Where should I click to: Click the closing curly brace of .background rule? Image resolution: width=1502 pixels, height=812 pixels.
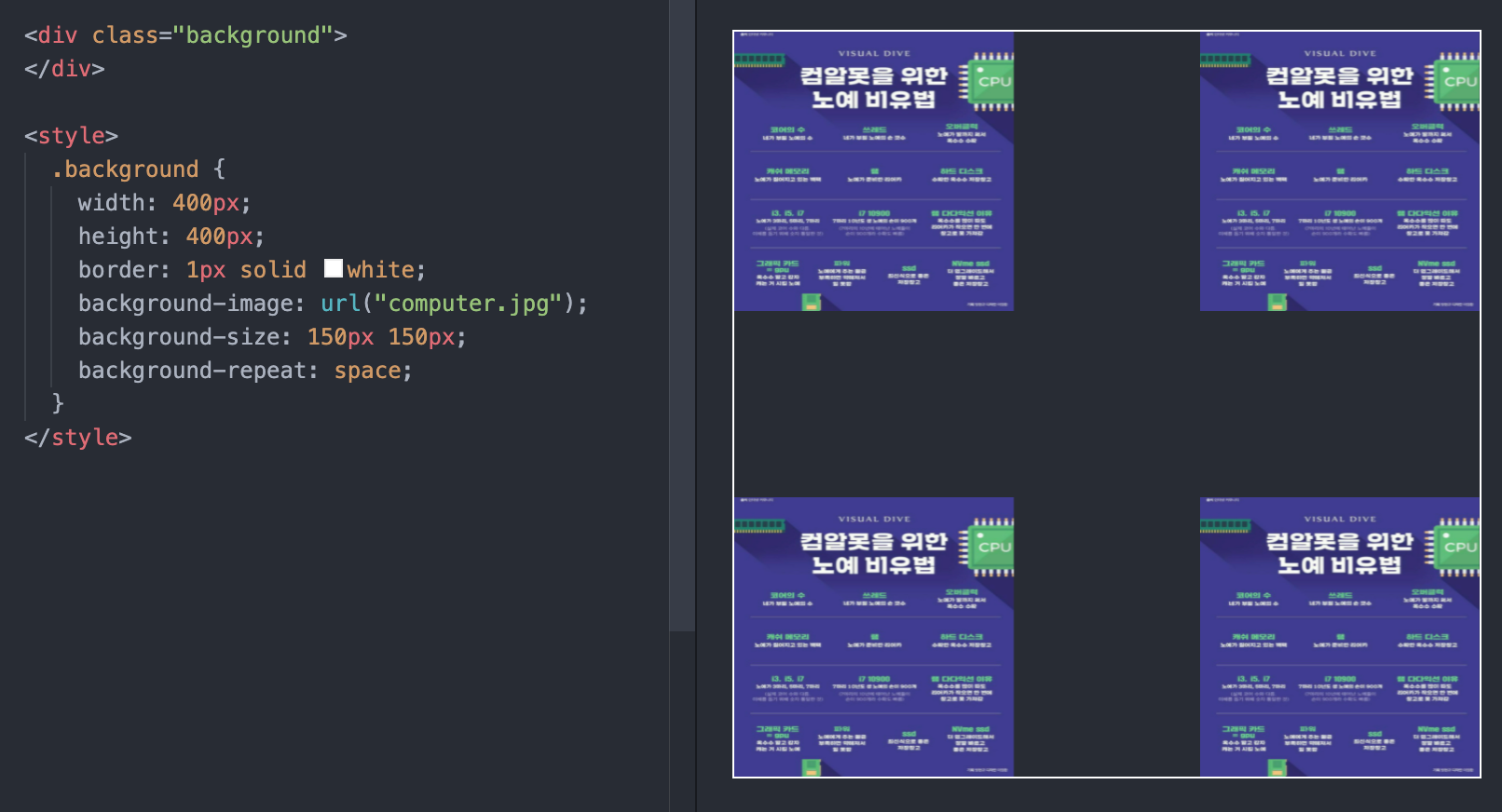point(58,403)
